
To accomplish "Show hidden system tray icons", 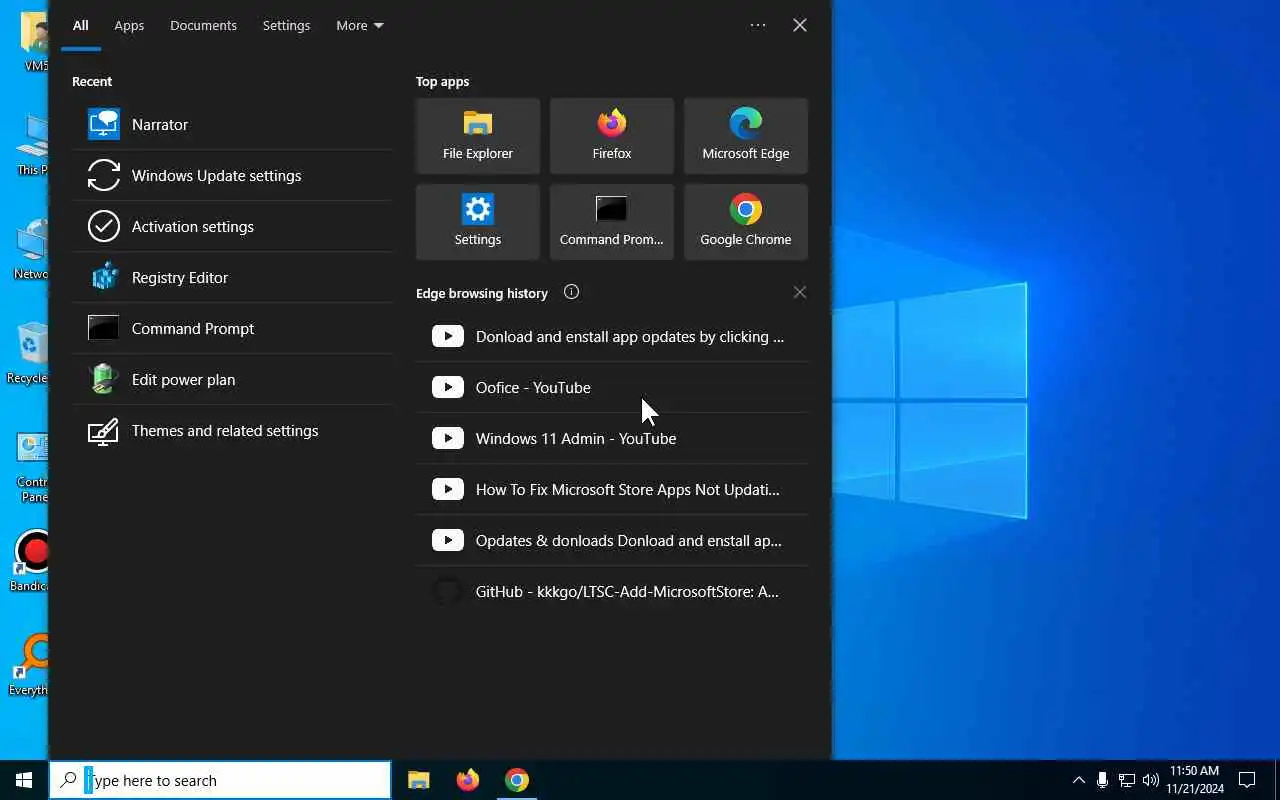I will tap(1078, 780).
